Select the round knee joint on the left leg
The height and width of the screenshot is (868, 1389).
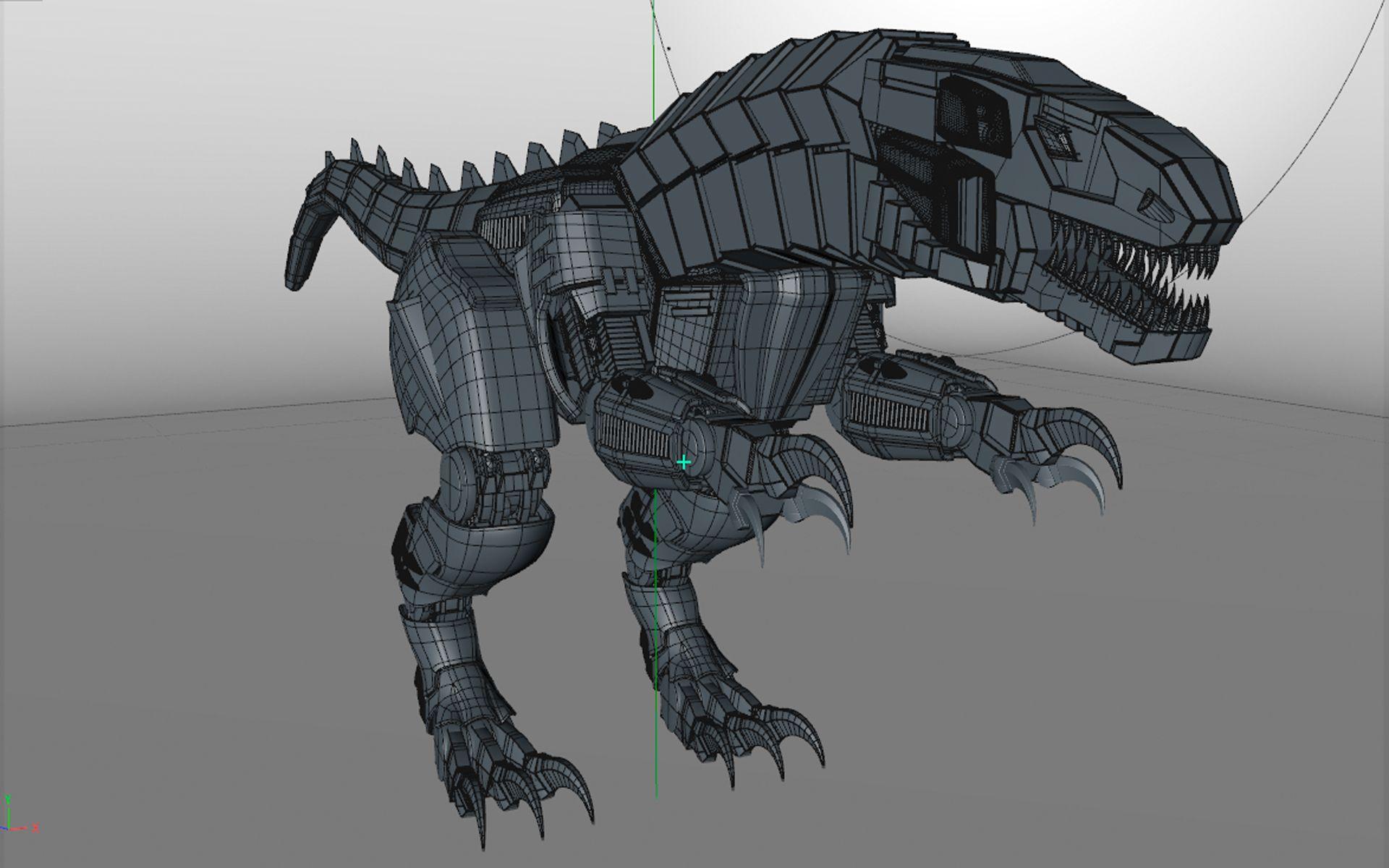pos(457,481)
